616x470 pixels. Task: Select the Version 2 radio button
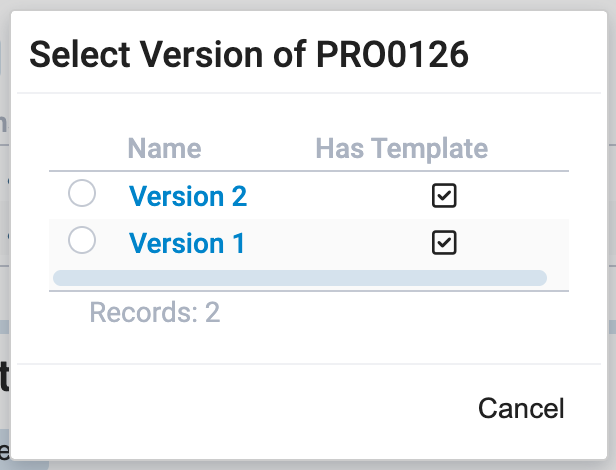82,194
